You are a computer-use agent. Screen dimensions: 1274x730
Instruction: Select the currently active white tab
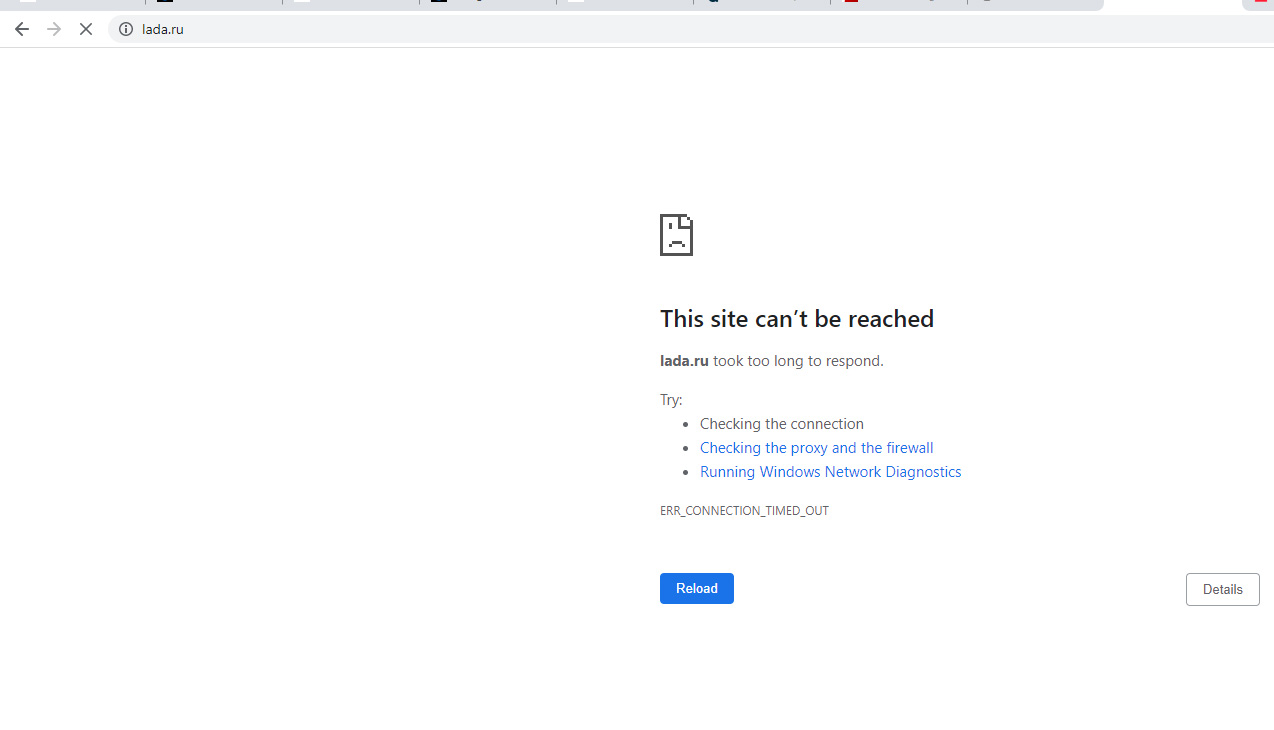(1170, 4)
